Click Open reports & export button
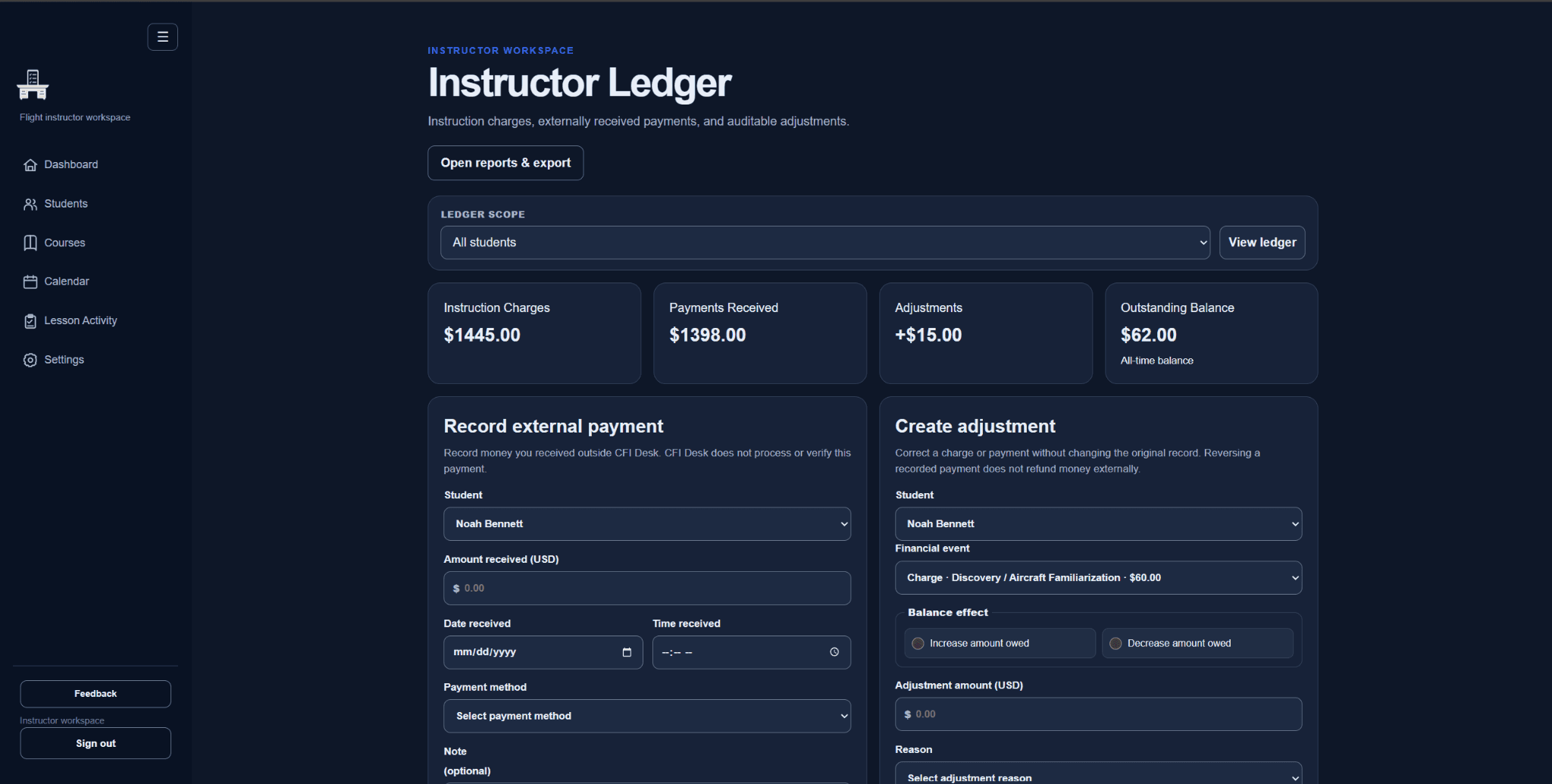The height and width of the screenshot is (784, 1552). (505, 163)
